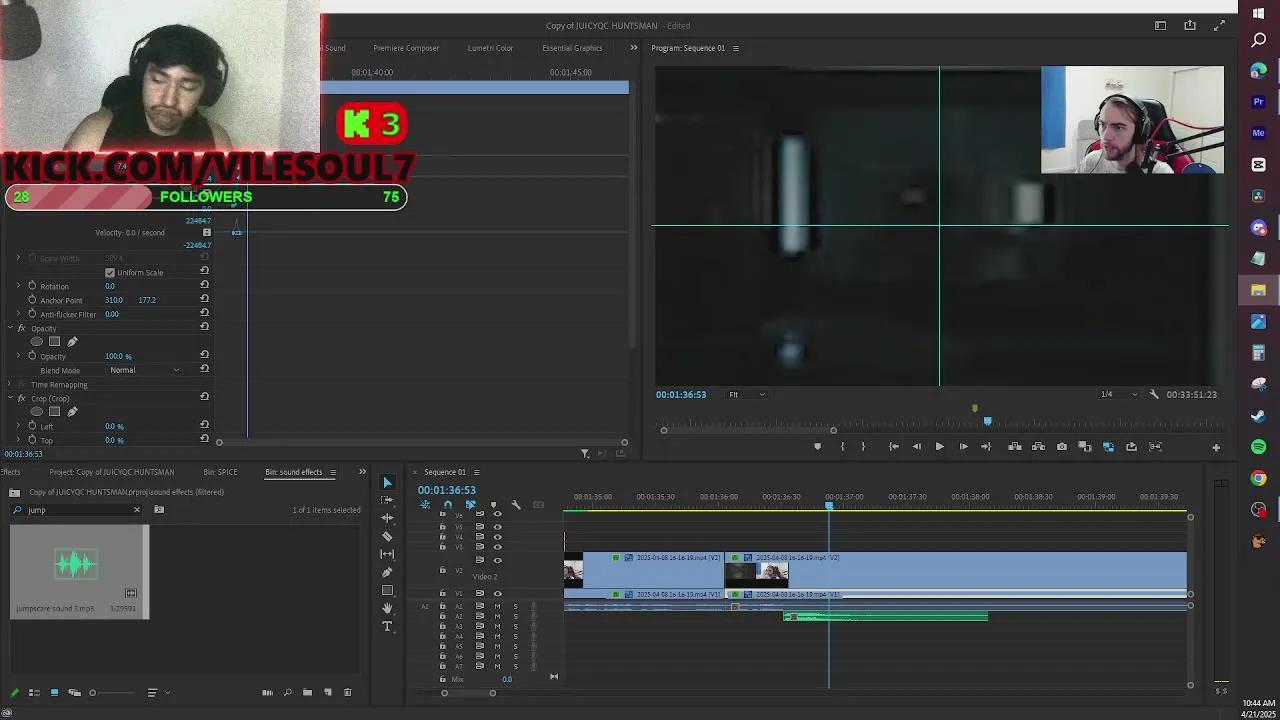Click the New Bin folder icon in Project panel

pyautogui.click(x=307, y=692)
